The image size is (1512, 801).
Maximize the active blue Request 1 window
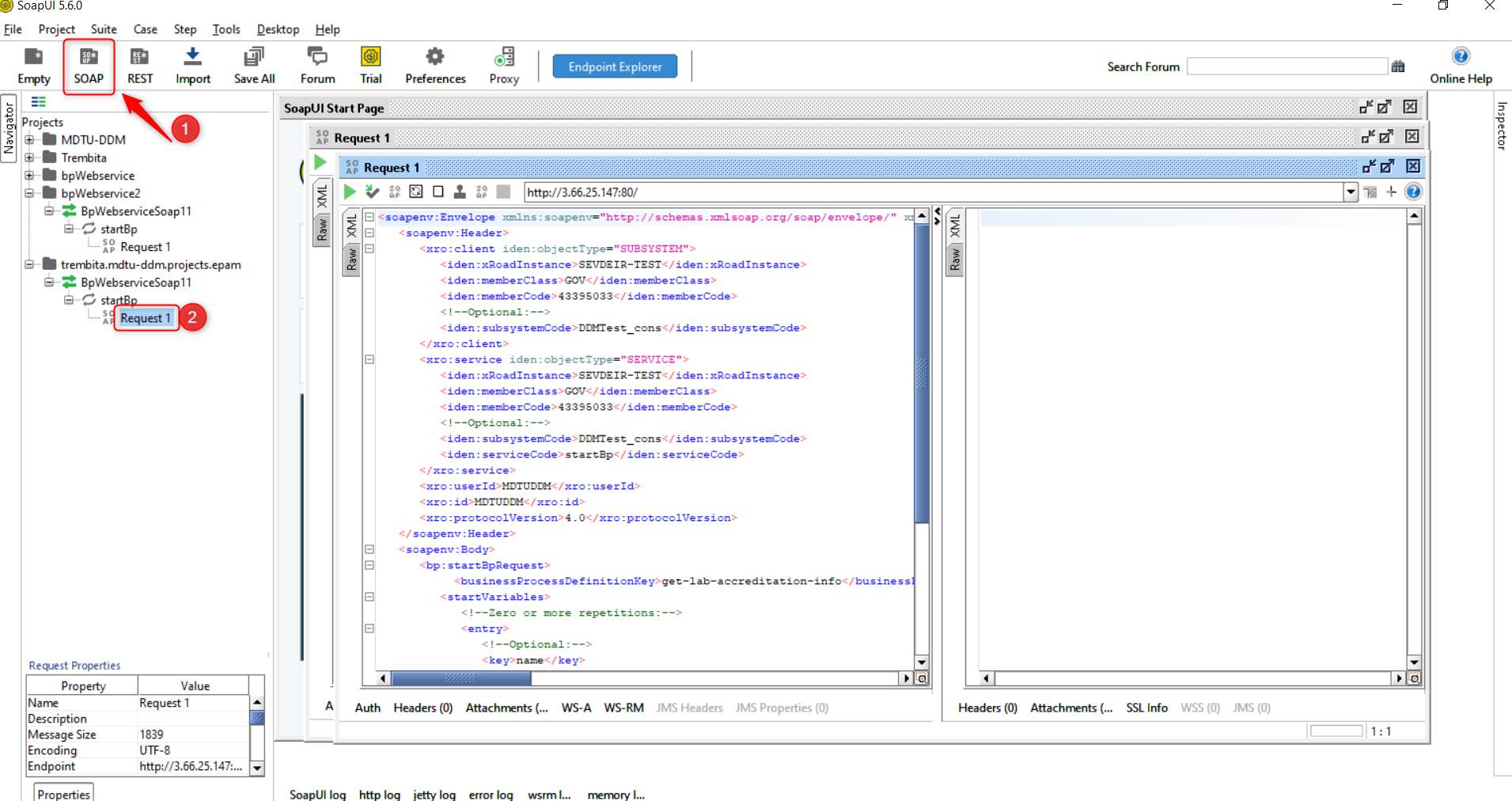click(x=1387, y=166)
